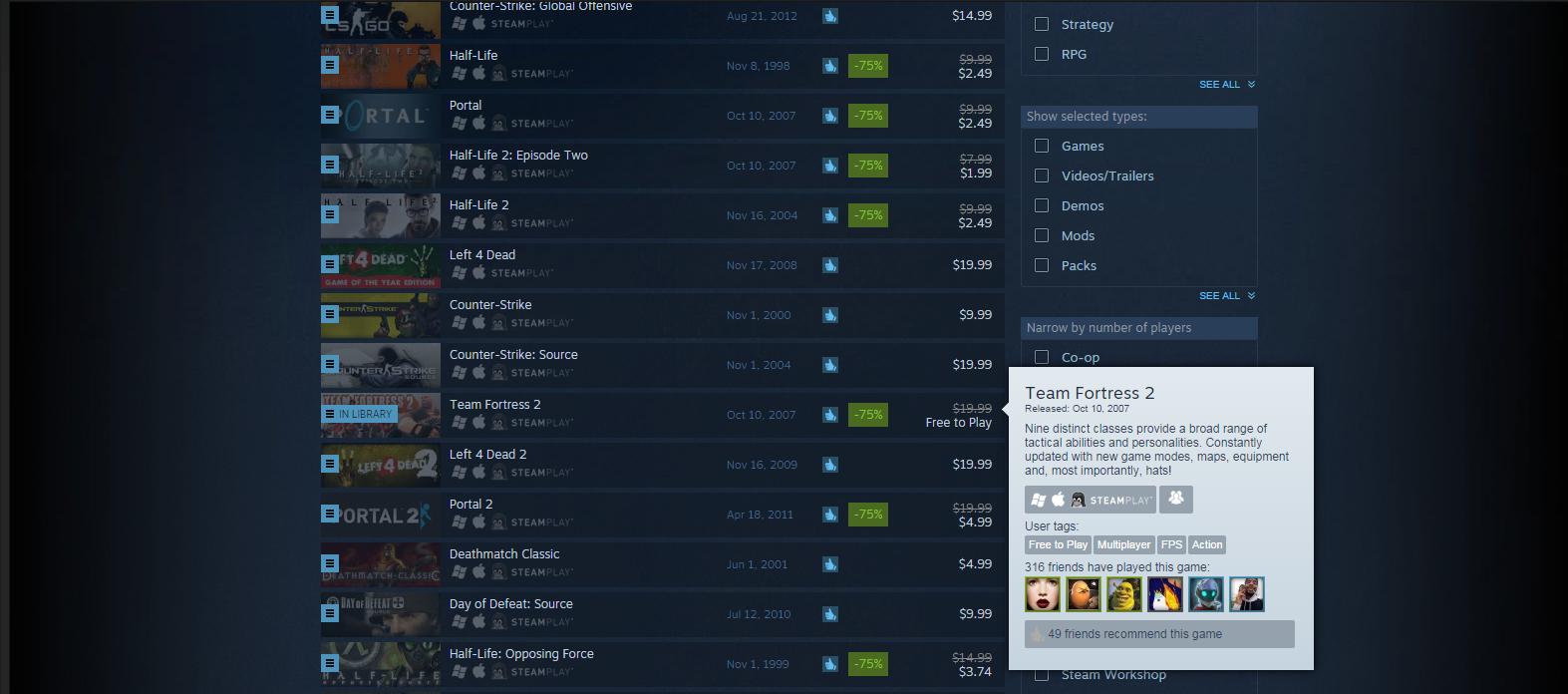The height and width of the screenshot is (694, 1568).
Task: Collapse the Narrow by number of players header
Action: (x=1138, y=328)
